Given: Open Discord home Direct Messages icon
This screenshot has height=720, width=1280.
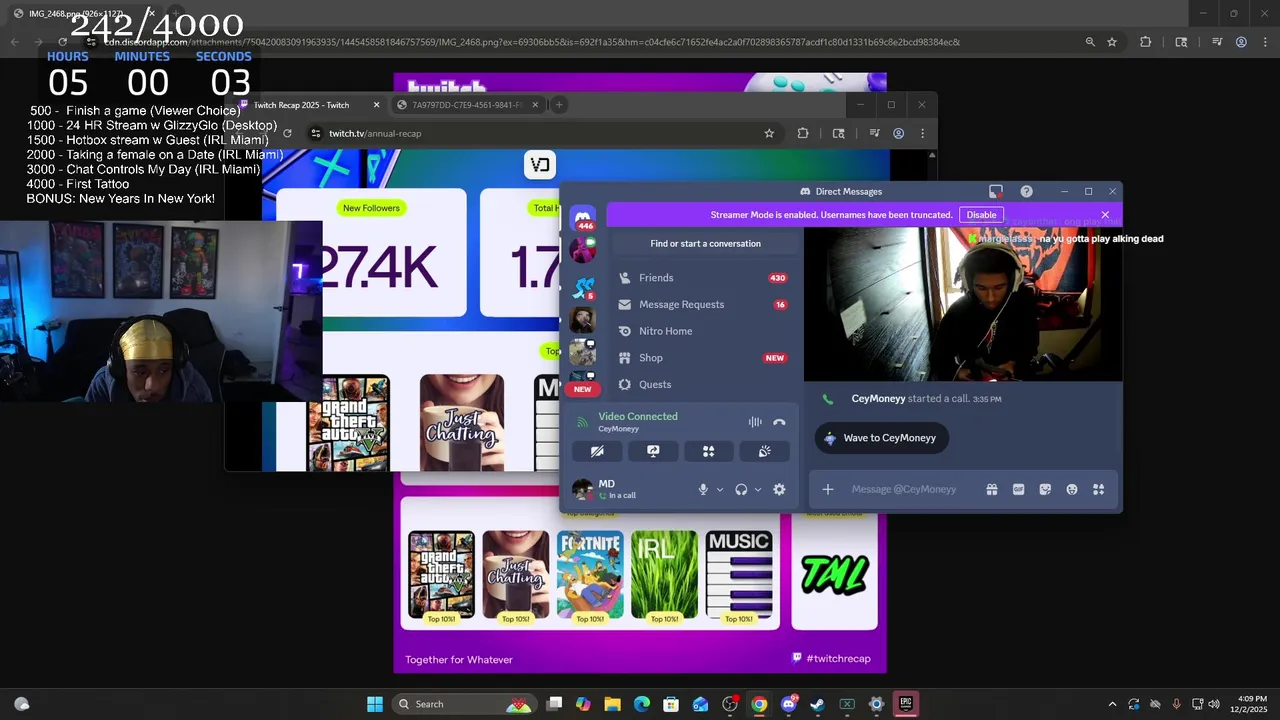Looking at the screenshot, I should [x=583, y=216].
